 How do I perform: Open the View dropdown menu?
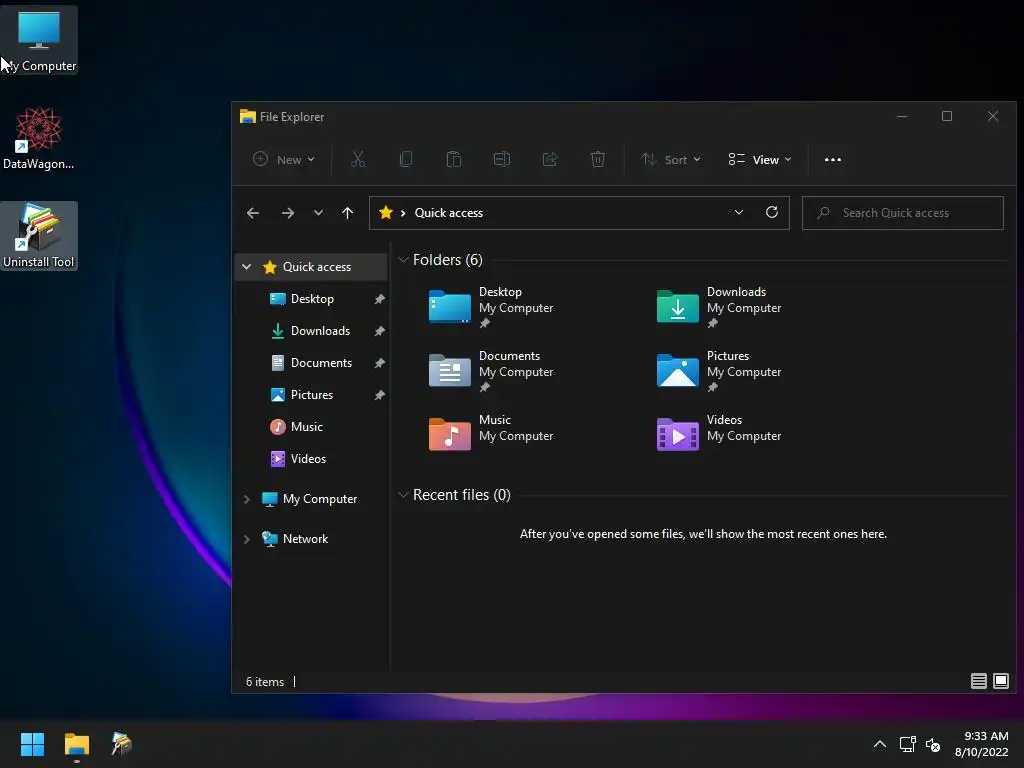(760, 159)
